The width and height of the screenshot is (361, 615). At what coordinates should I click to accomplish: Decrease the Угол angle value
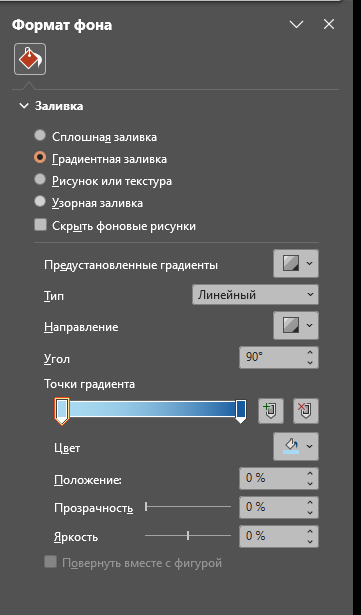[310, 363]
